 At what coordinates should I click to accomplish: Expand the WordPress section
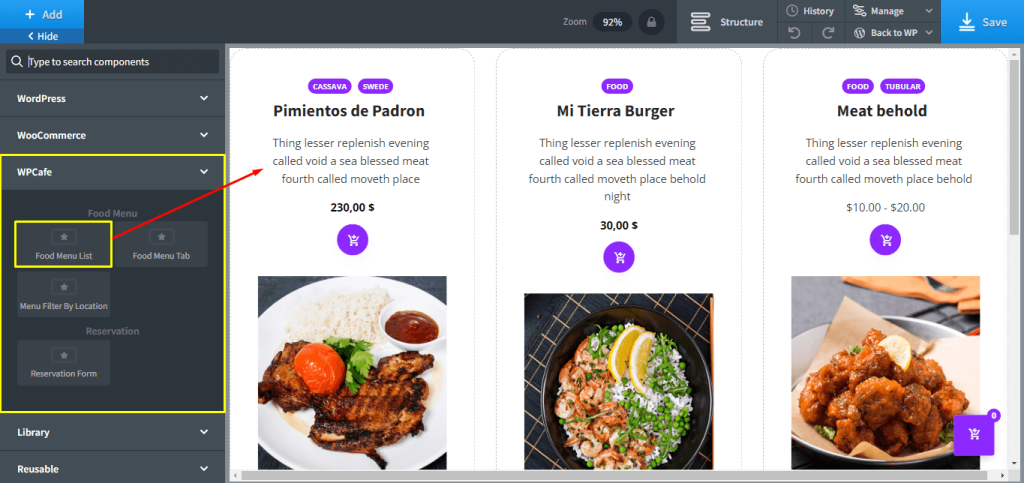pos(112,99)
